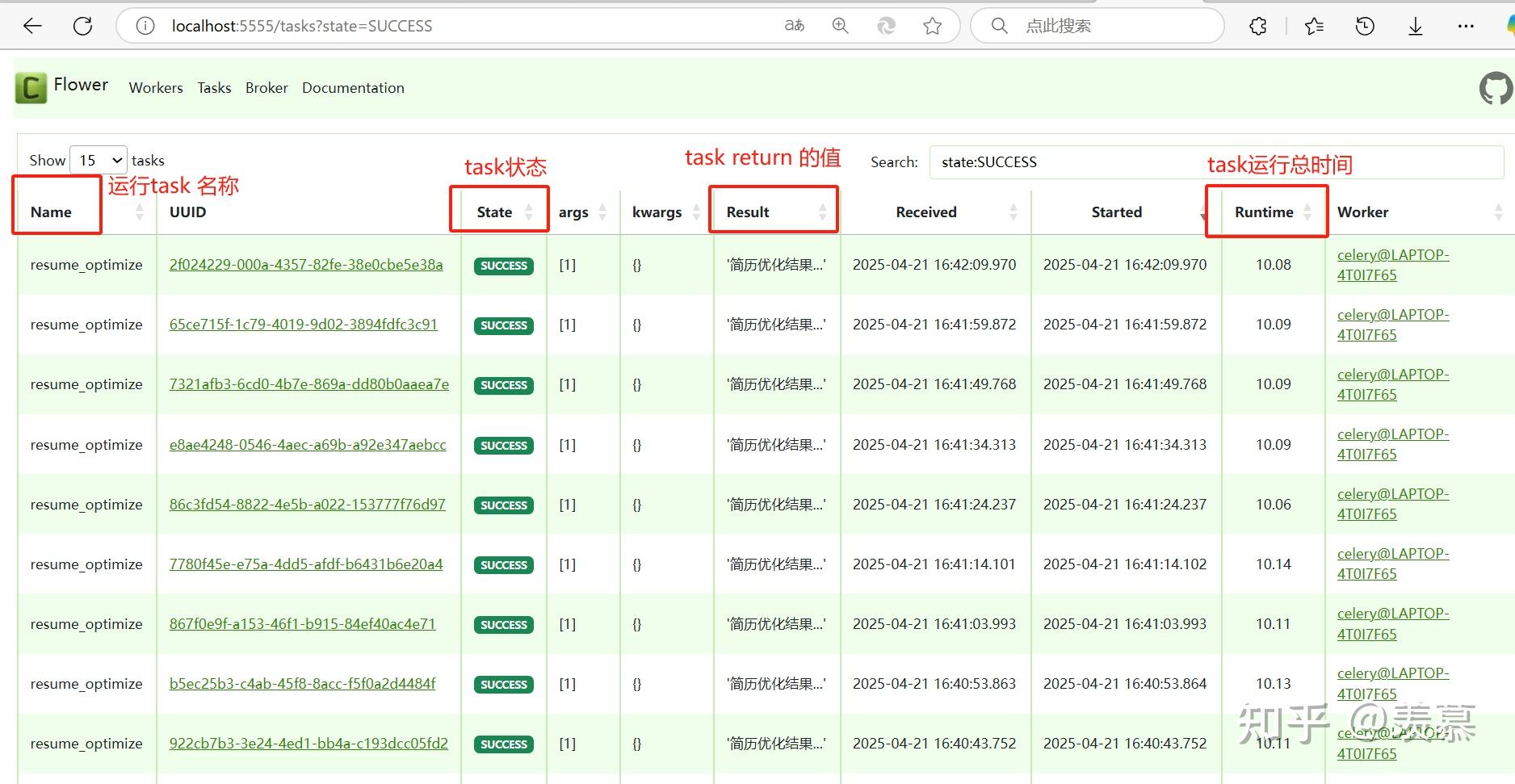Toggle favorite star for the current page
The height and width of the screenshot is (784, 1515).
932,25
